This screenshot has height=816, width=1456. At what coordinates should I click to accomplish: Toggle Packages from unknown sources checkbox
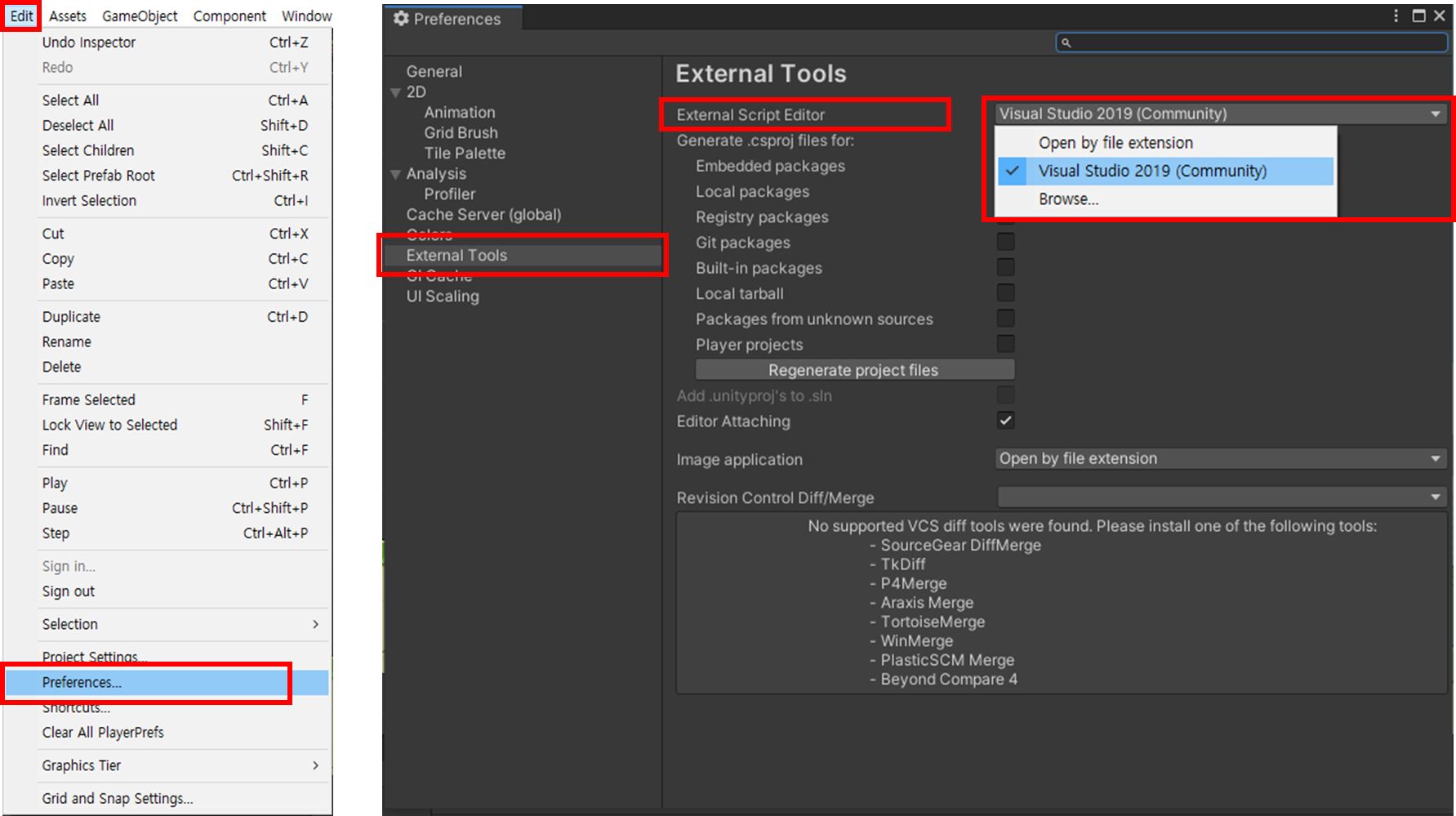(x=1006, y=318)
